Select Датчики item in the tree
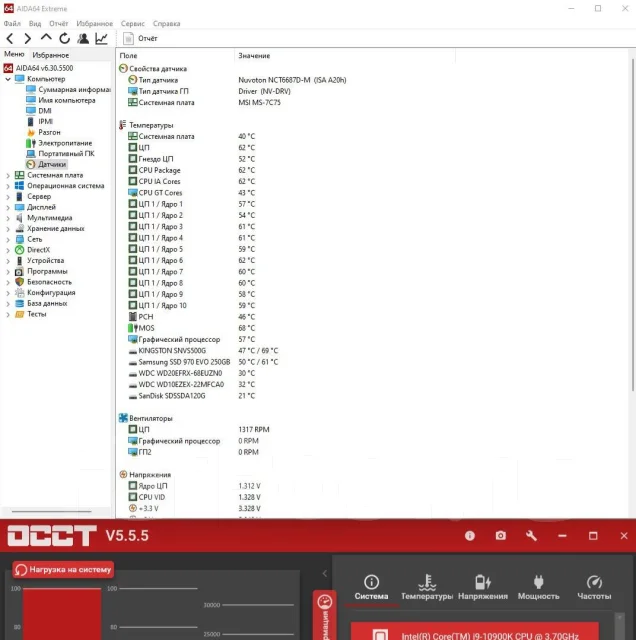The width and height of the screenshot is (636, 640). [46, 164]
